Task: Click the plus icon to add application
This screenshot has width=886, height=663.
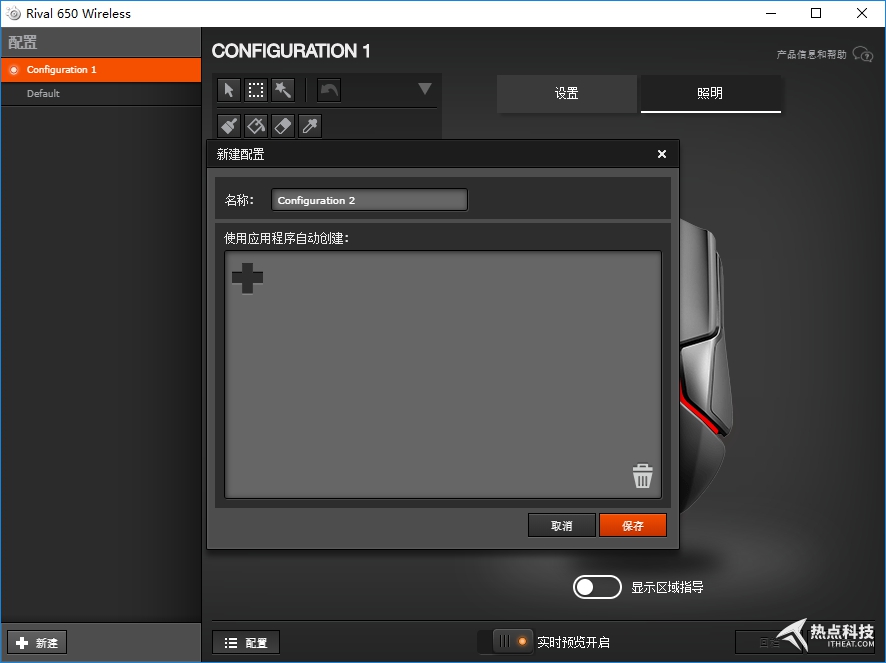Action: pyautogui.click(x=247, y=278)
